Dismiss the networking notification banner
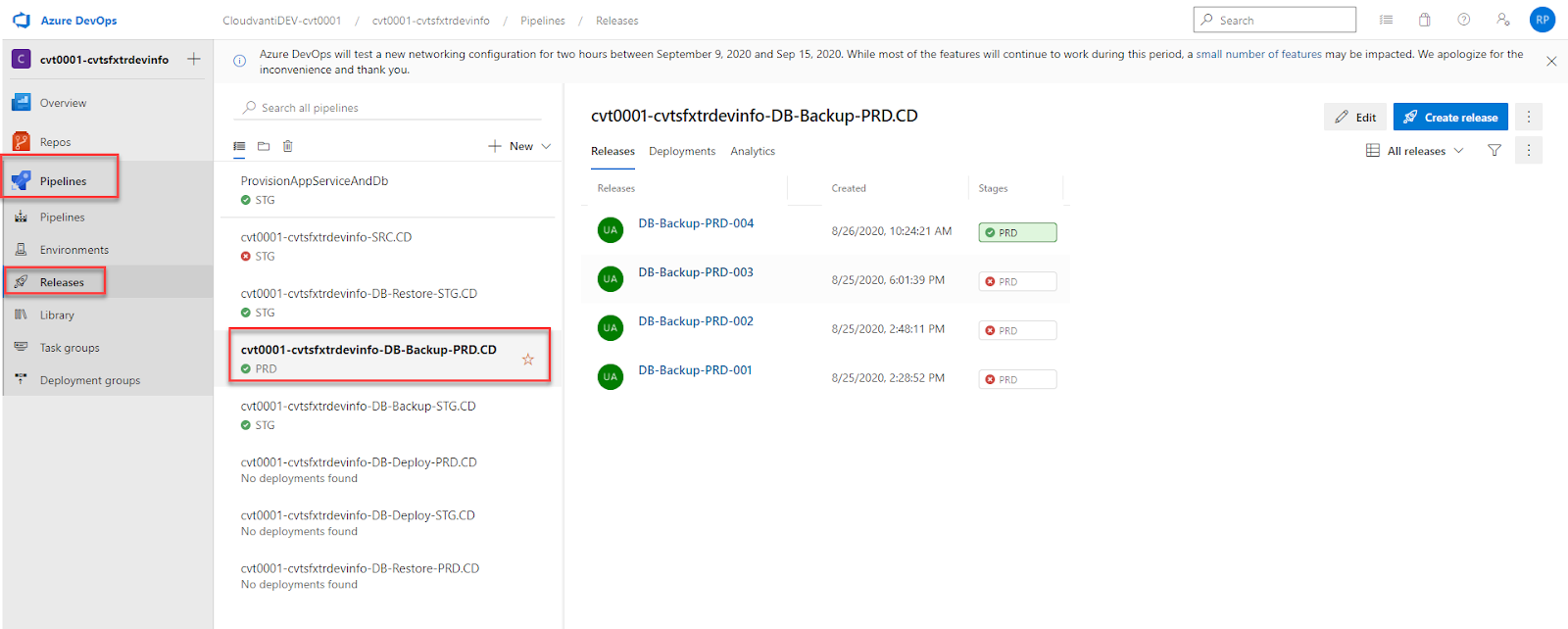Viewport: 1568px width, 629px height. [1551, 61]
